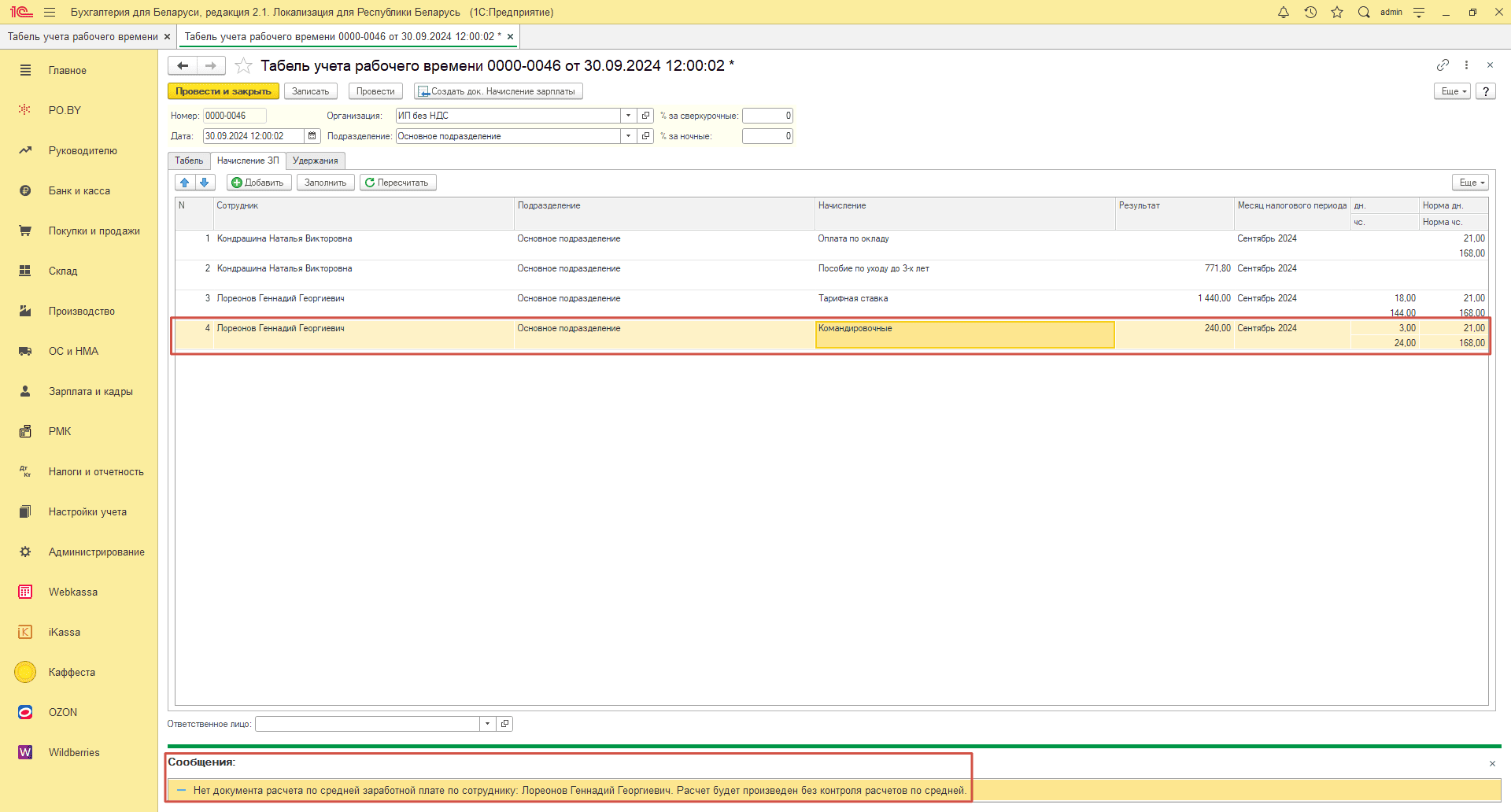The height and width of the screenshot is (812, 1511).
Task: Click the calendar icon next to date
Action: pyautogui.click(x=312, y=136)
